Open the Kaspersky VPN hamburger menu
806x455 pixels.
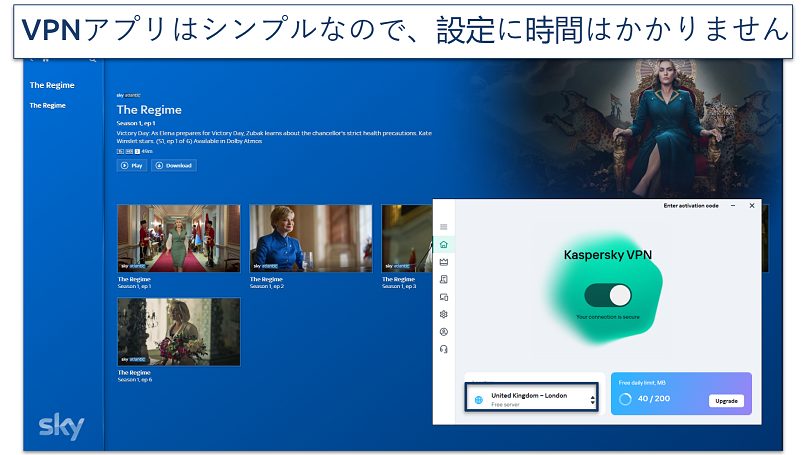(444, 227)
